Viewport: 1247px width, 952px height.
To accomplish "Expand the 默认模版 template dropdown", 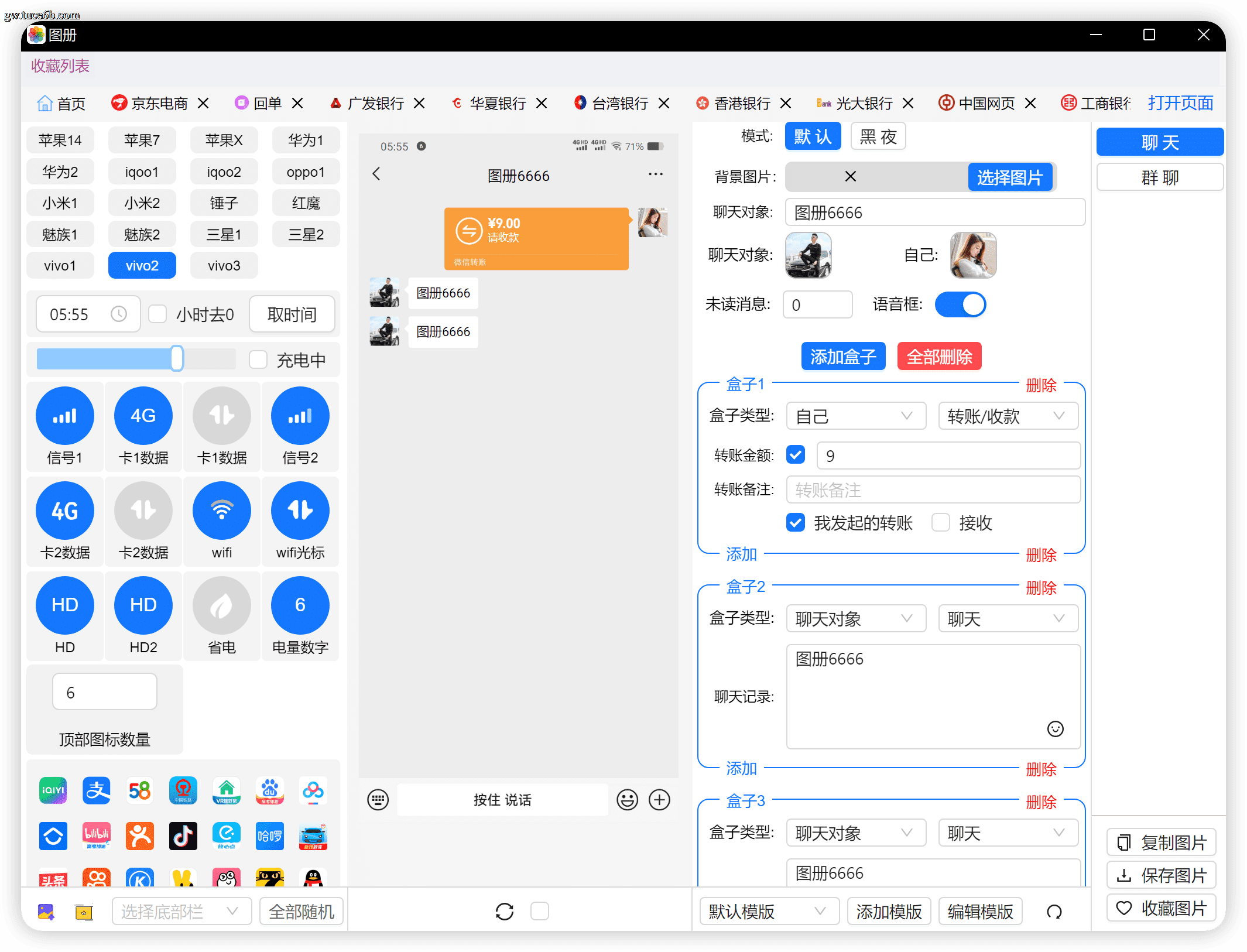I will click(x=769, y=911).
